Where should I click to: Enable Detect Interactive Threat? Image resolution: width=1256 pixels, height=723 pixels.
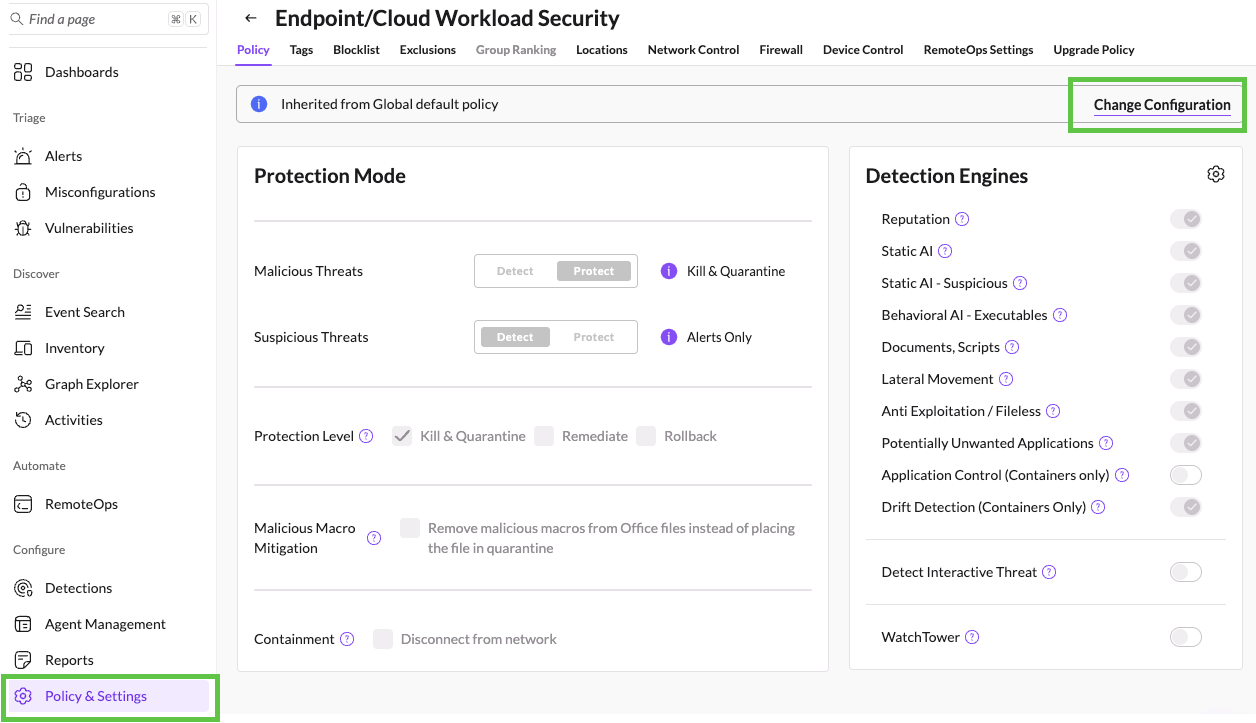(1186, 571)
